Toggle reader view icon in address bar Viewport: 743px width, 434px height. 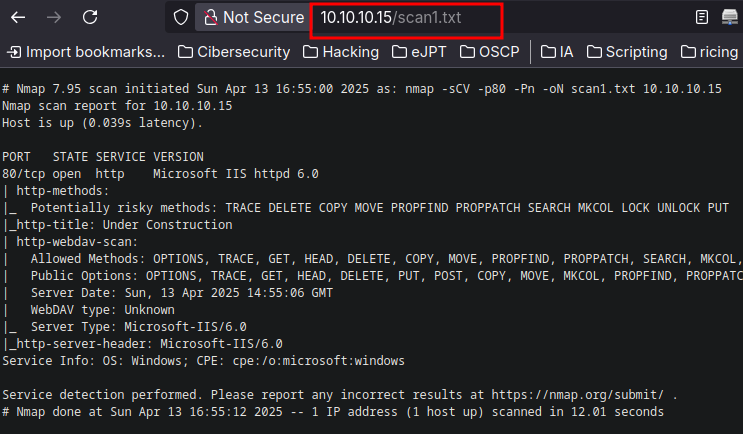coord(702,18)
